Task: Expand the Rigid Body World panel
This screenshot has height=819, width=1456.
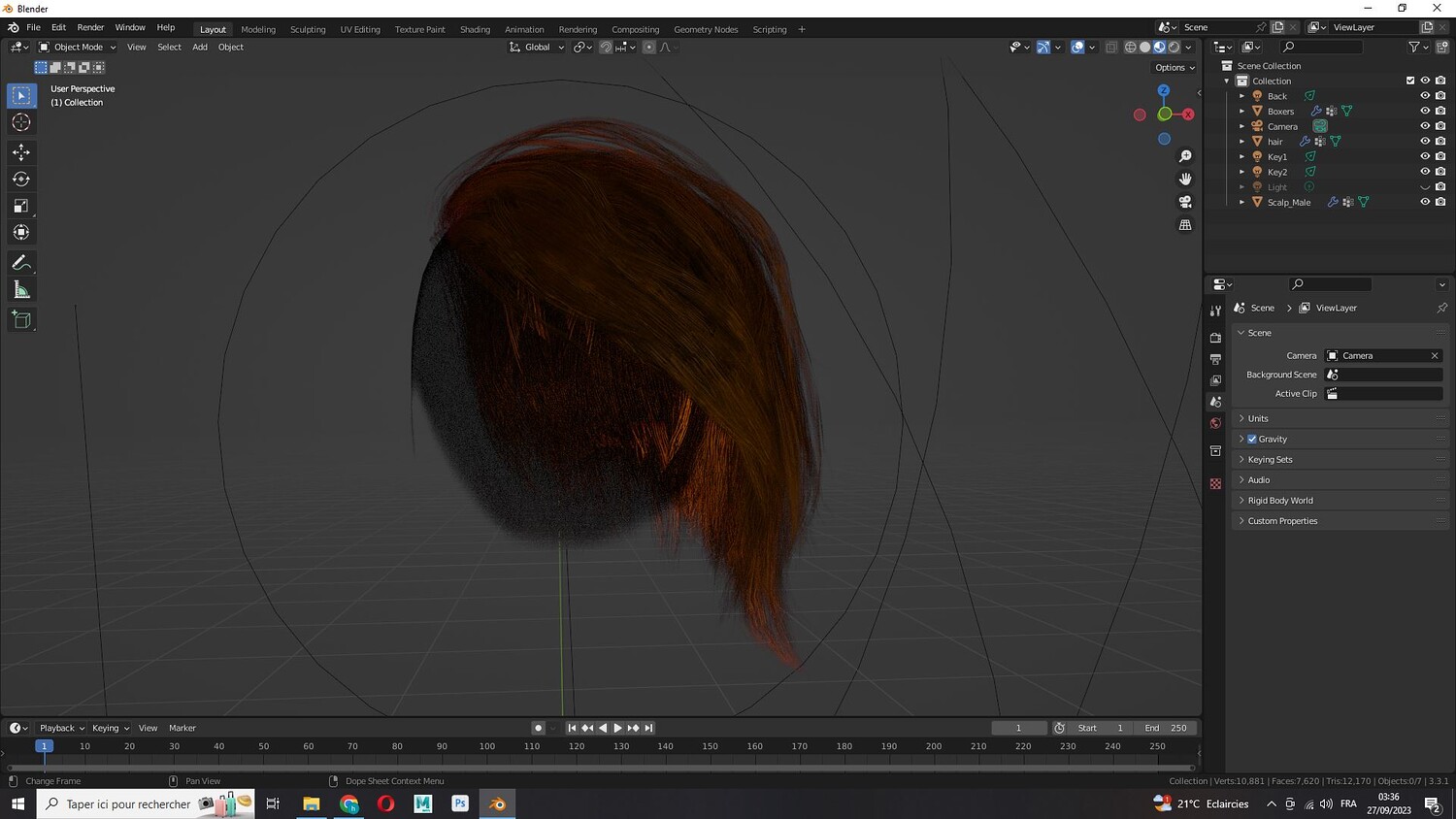Action: coord(1280,501)
